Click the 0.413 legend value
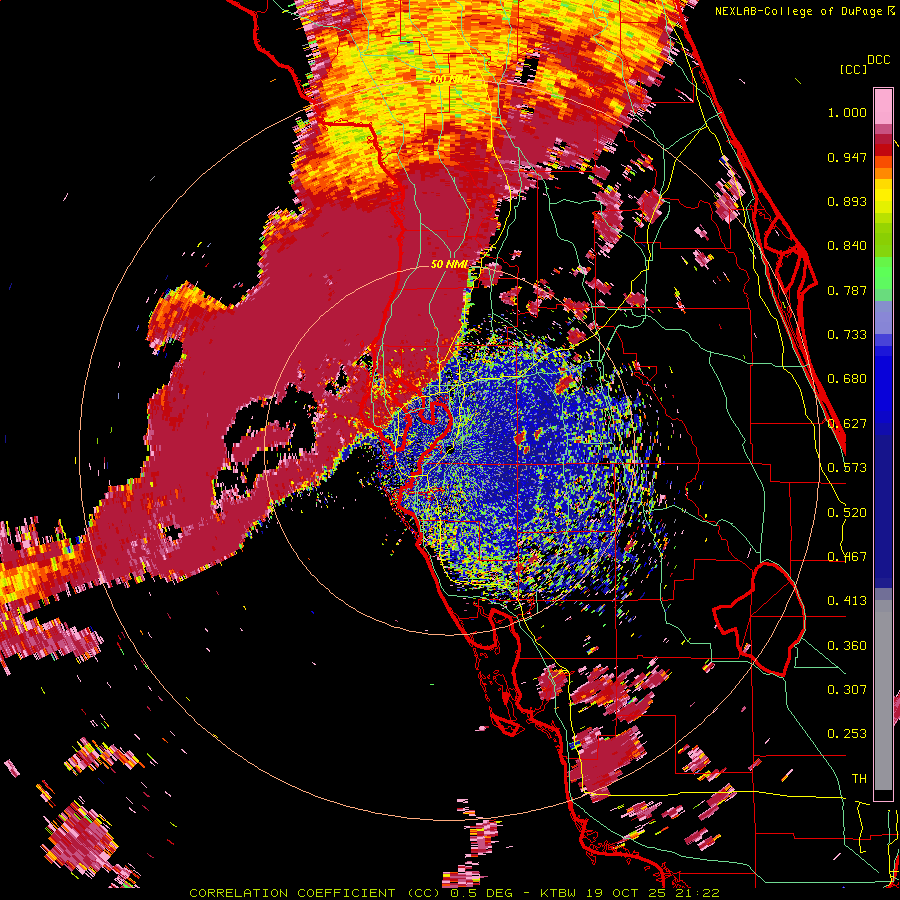Screen dimensions: 900x900 (x=847, y=601)
